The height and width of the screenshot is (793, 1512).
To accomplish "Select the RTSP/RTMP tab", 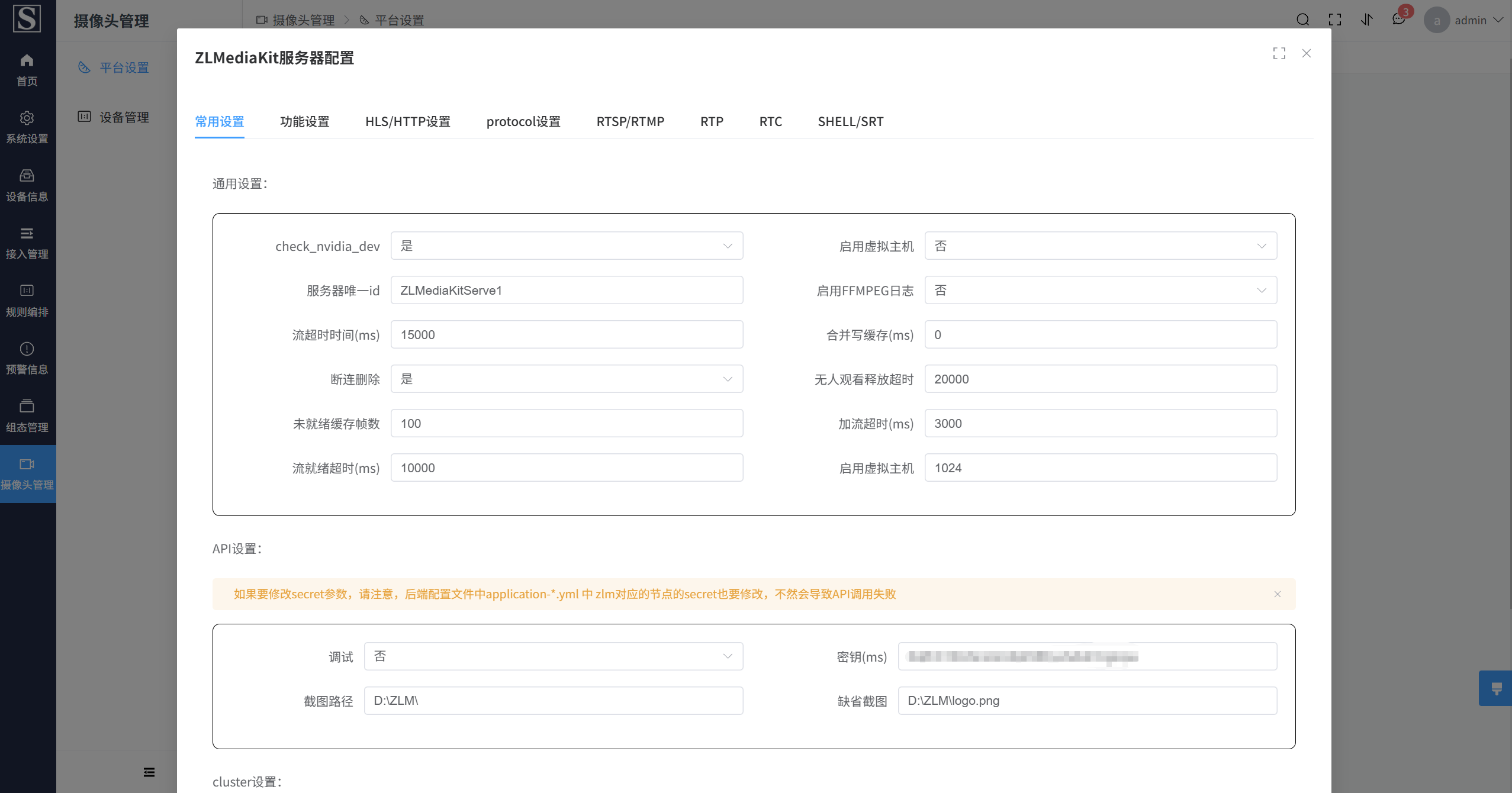I will click(630, 121).
